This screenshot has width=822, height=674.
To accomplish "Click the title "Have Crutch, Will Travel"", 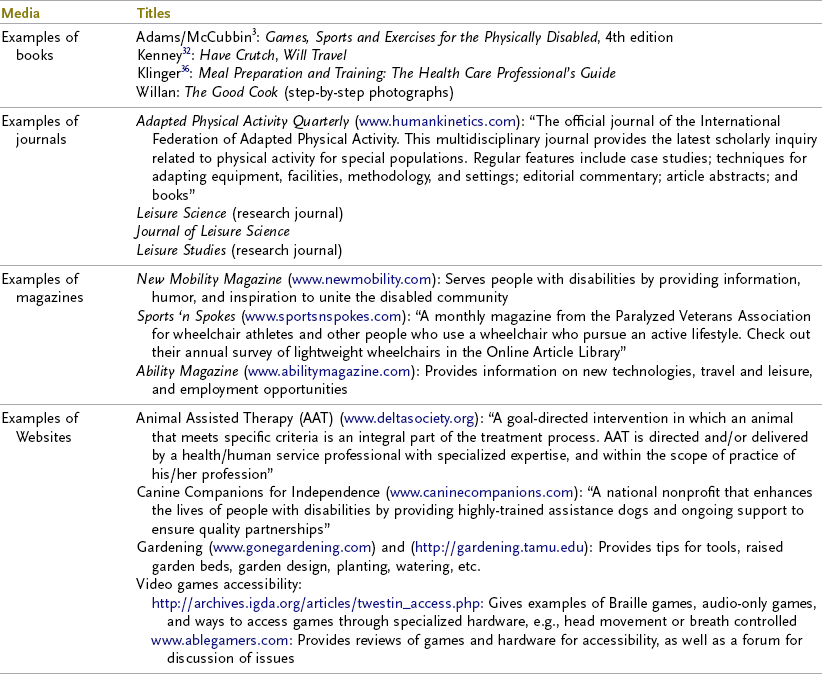I will click(273, 55).
